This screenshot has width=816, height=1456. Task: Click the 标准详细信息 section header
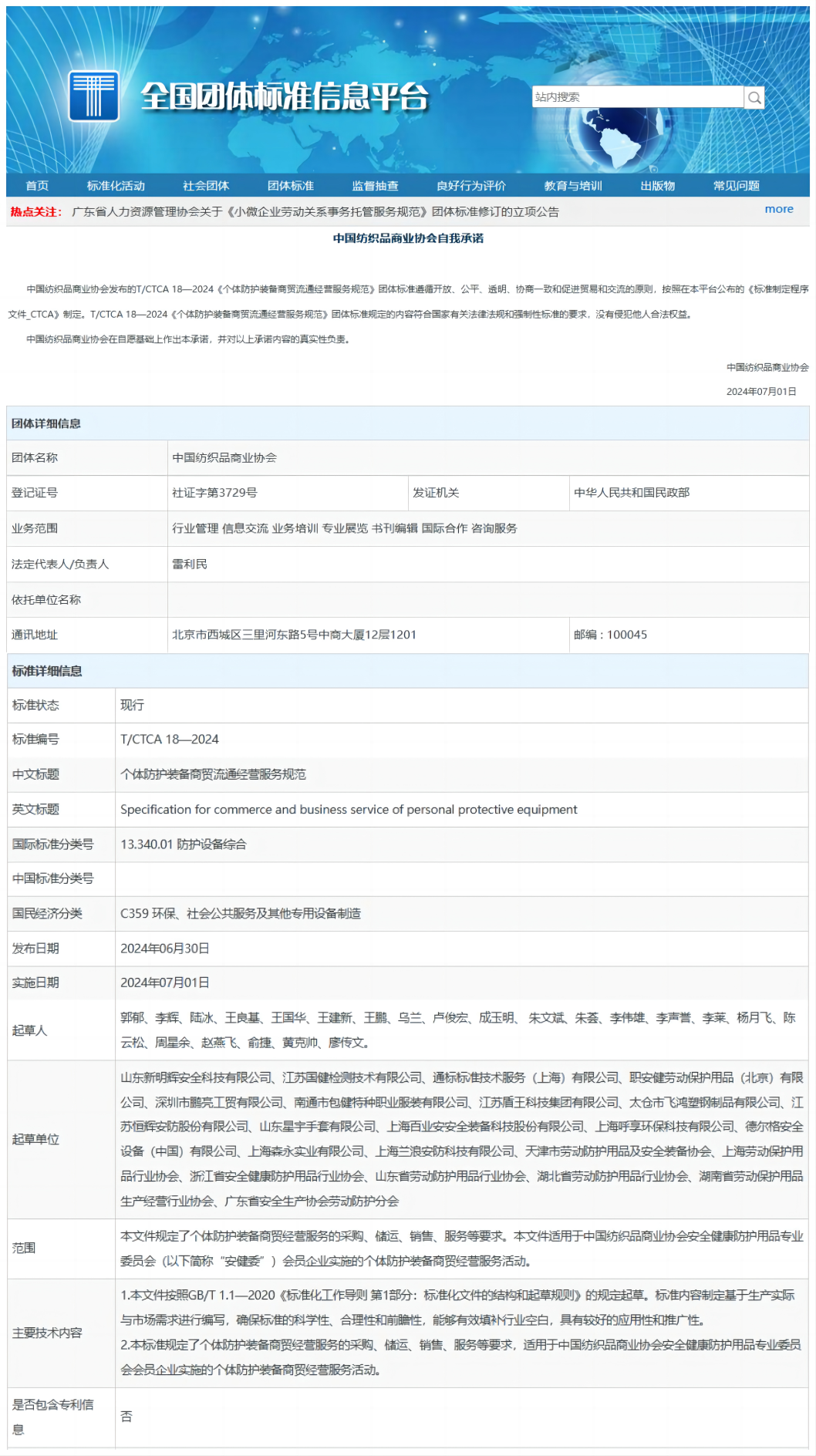pyautogui.click(x=46, y=671)
